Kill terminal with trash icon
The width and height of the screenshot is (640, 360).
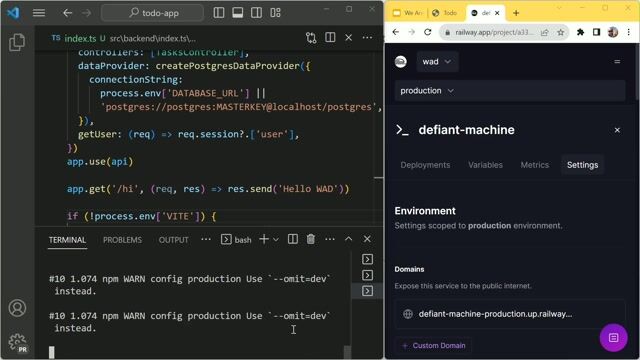coord(311,239)
